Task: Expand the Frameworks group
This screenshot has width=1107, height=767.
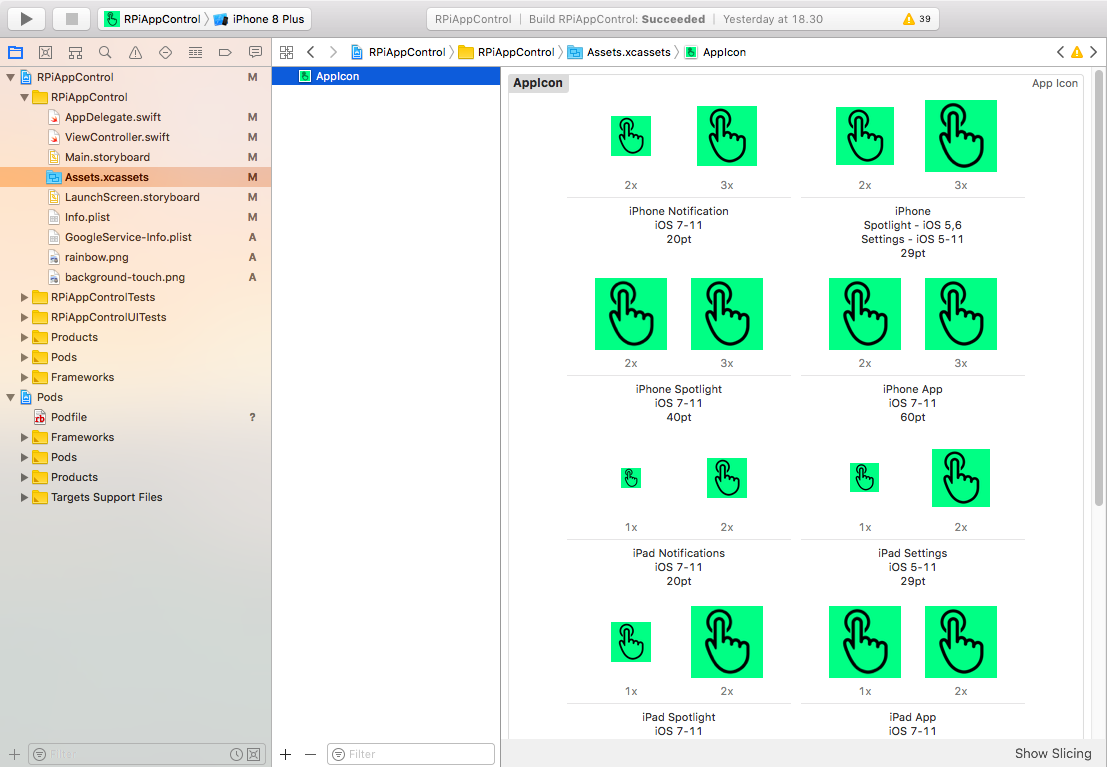Action: [22, 377]
